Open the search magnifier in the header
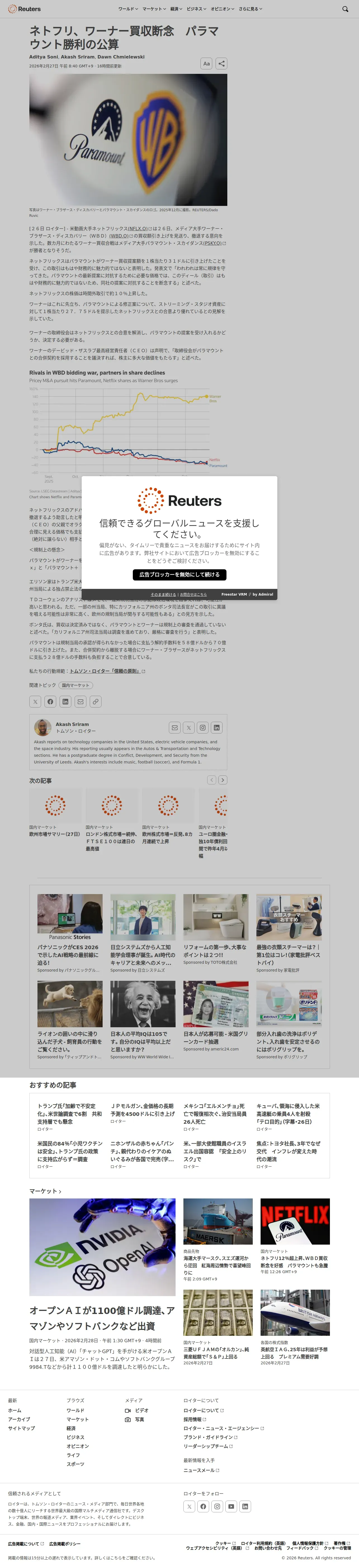The height and width of the screenshot is (1568, 359). 345,9
